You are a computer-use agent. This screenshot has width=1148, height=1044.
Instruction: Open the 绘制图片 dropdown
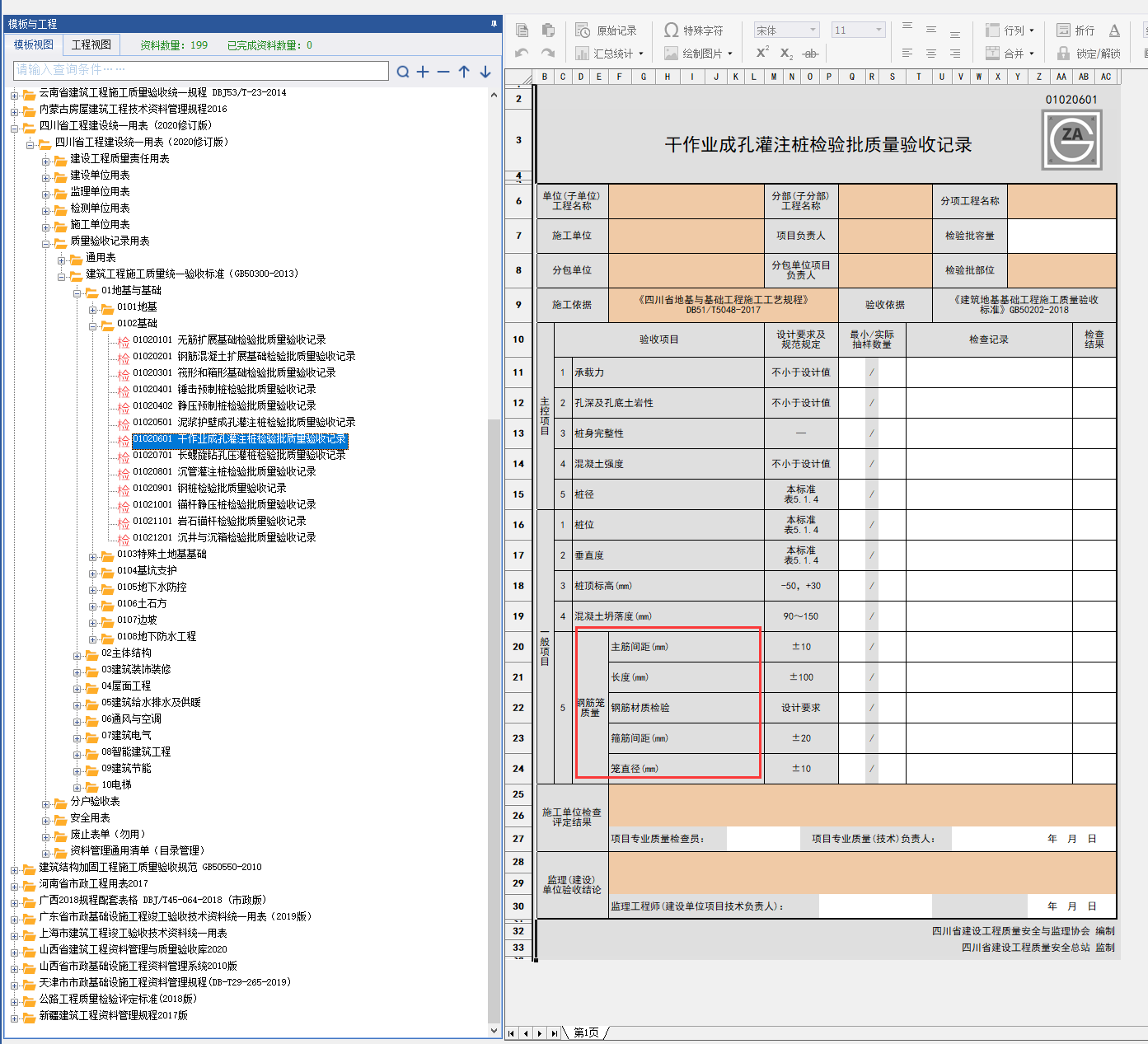tap(699, 54)
